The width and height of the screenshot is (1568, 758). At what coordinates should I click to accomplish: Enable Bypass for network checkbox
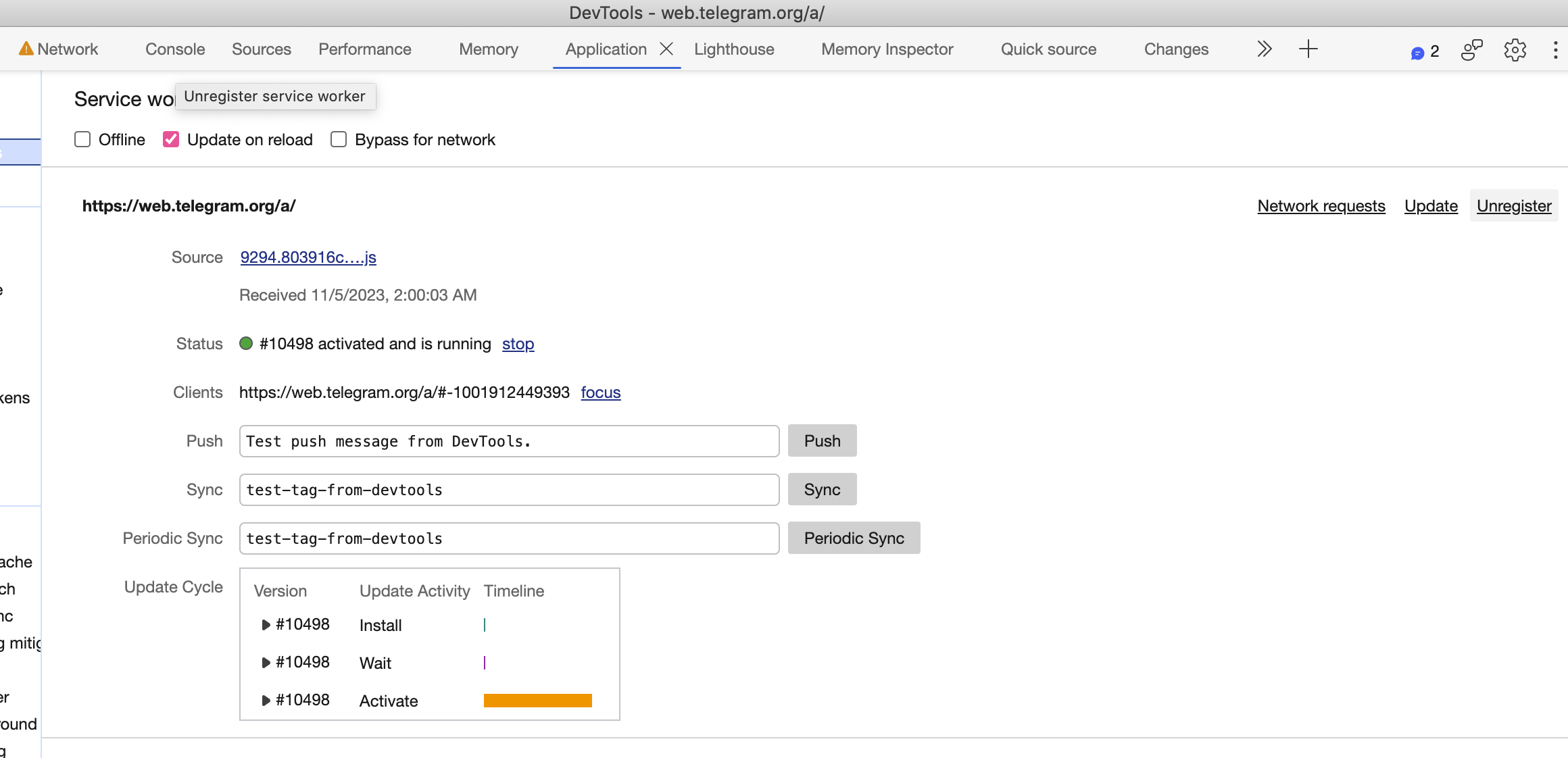click(x=339, y=139)
